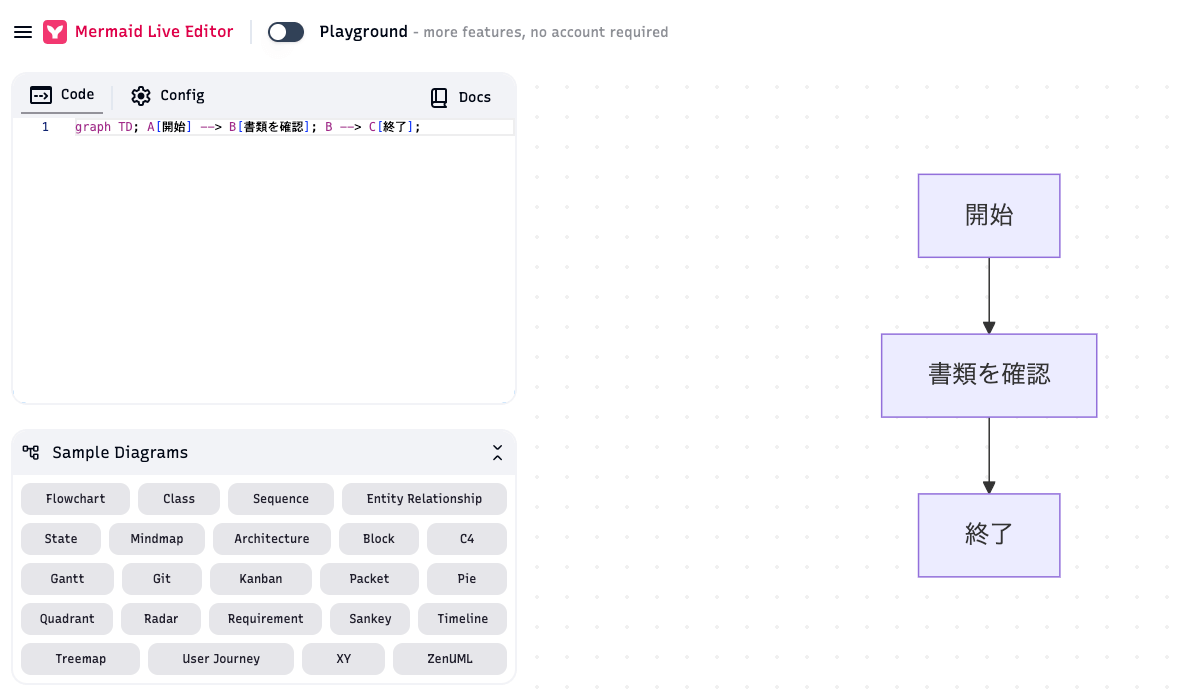
Task: Open the hamburger menu
Action: pyautogui.click(x=23, y=32)
